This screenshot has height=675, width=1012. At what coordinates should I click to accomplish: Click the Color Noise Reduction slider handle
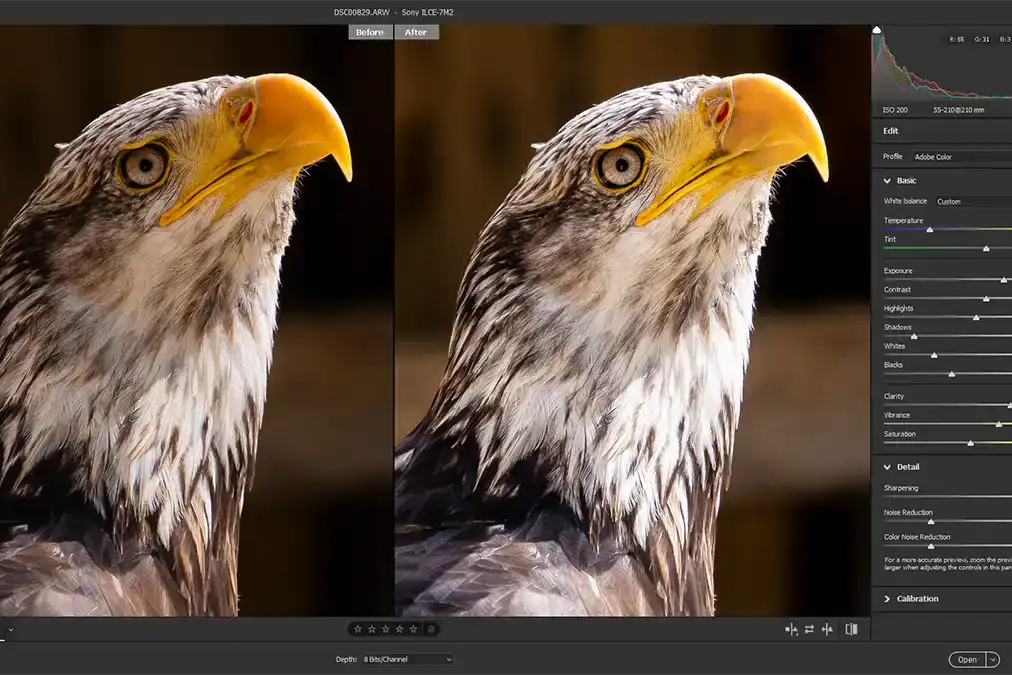click(x=931, y=546)
